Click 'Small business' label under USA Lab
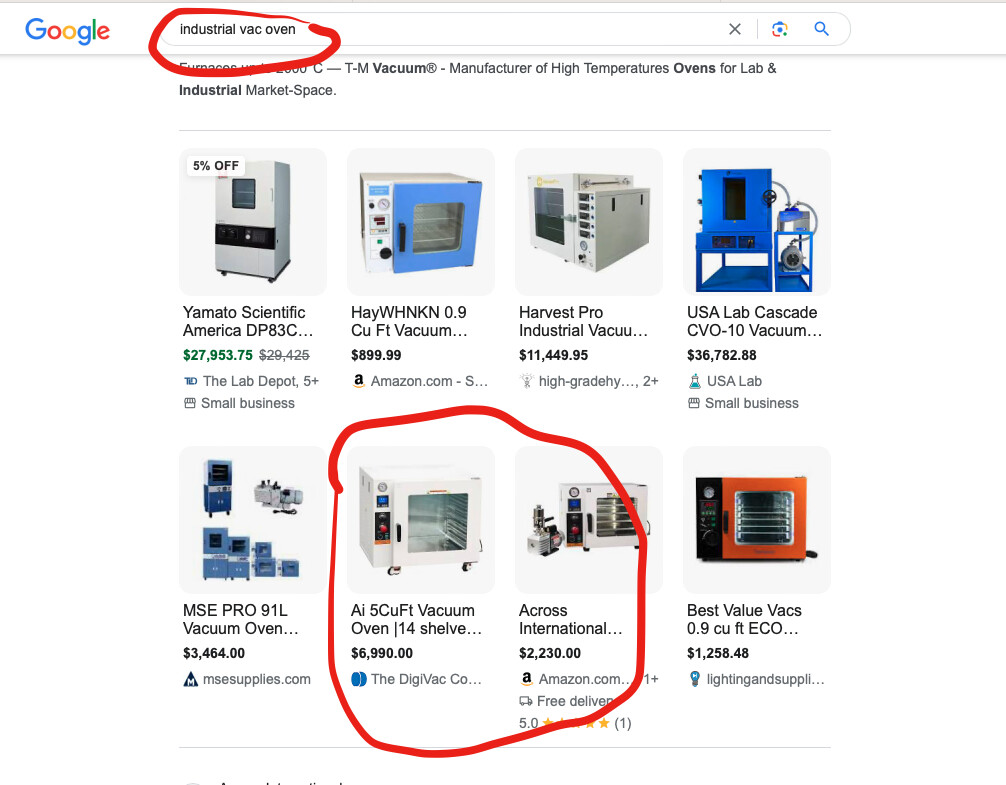 tap(752, 403)
